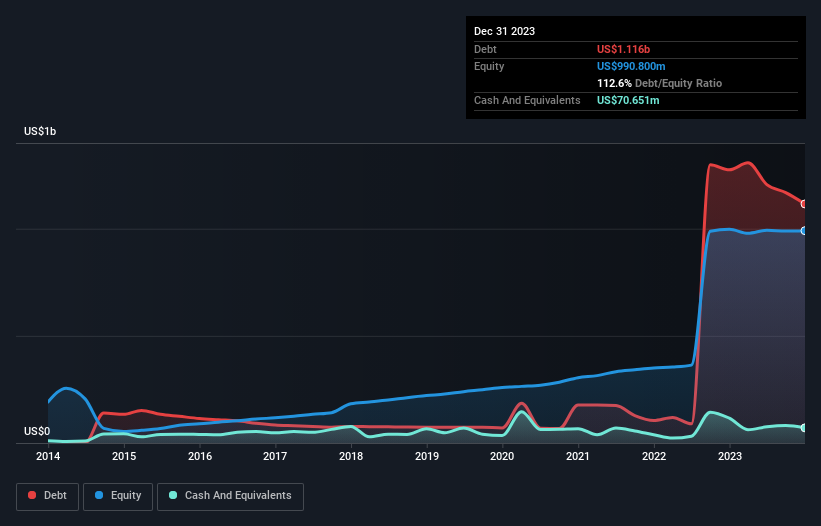
Task: Click Cash And Equivalents label in tooltip
Action: pos(527,100)
